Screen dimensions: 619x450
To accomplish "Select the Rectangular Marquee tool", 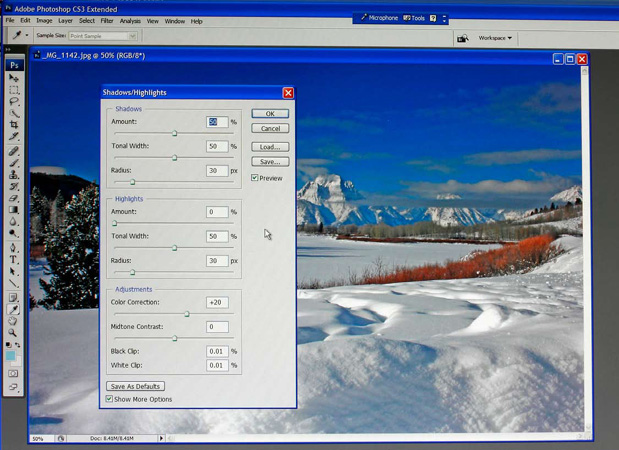I will pos(14,90).
